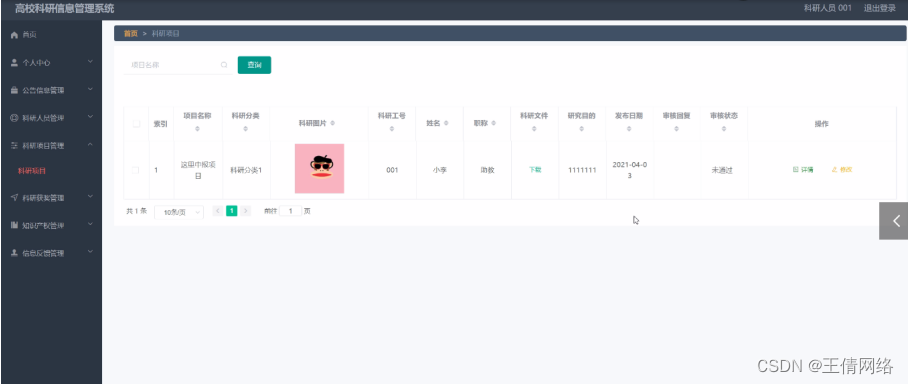
Task: Tick the select-all checkbox in table header
Action: tap(136, 124)
